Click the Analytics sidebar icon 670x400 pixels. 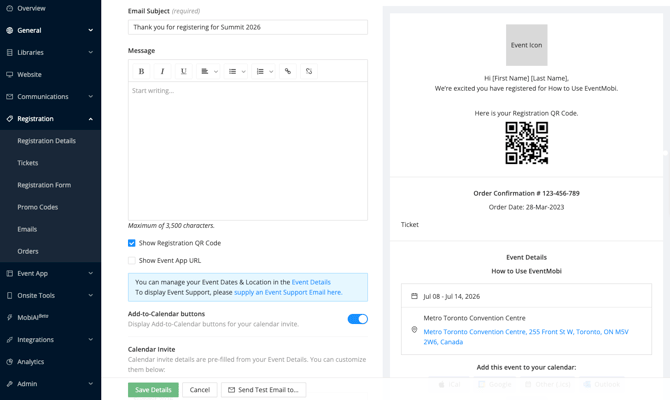pyautogui.click(x=10, y=362)
